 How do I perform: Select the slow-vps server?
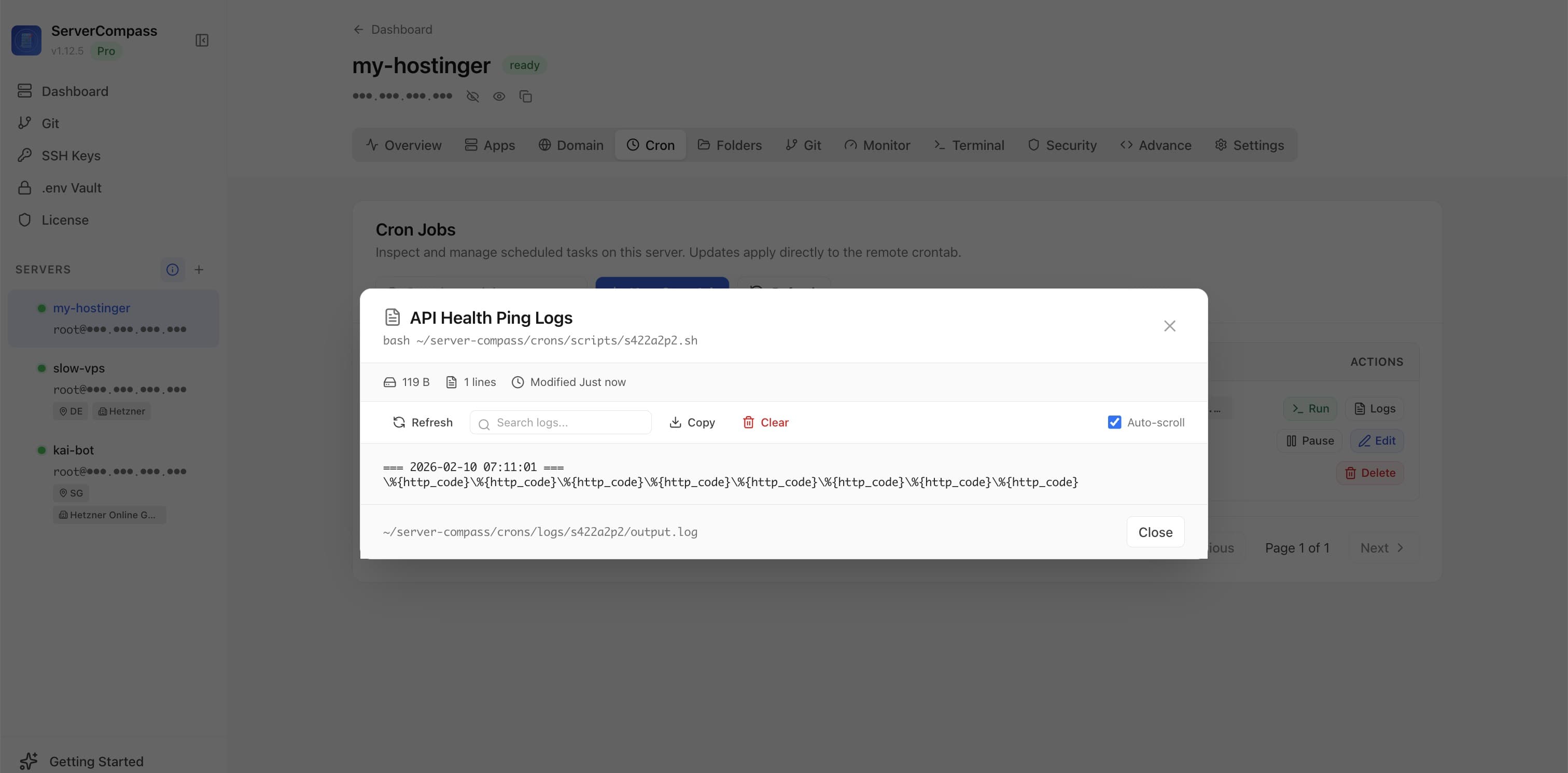pyautogui.click(x=113, y=389)
